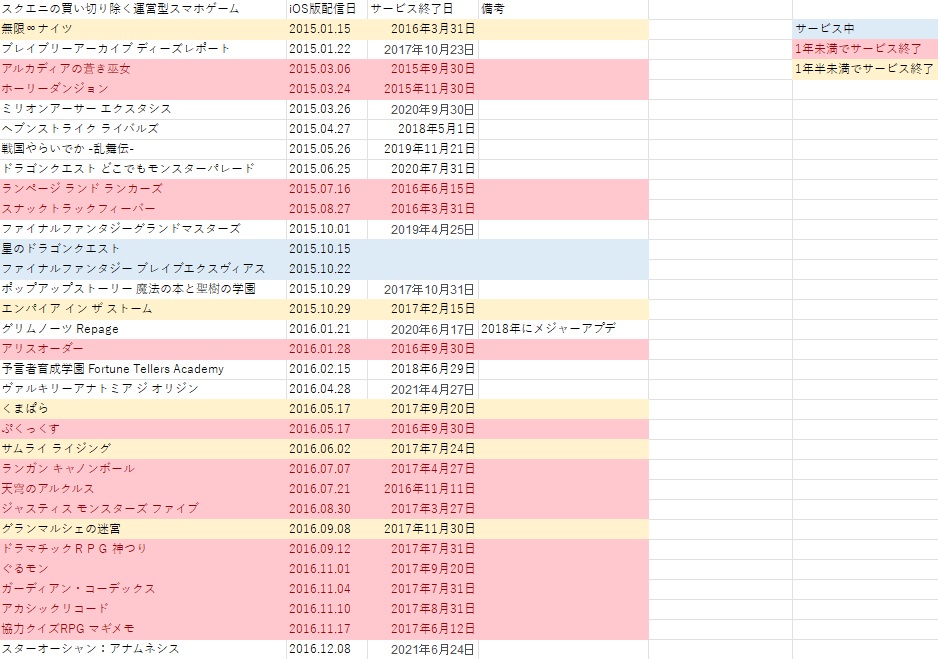Select the cell 'エンパイア イン ザ ストーム'
Image resolution: width=938 pixels, height=659 pixels.
[143, 309]
